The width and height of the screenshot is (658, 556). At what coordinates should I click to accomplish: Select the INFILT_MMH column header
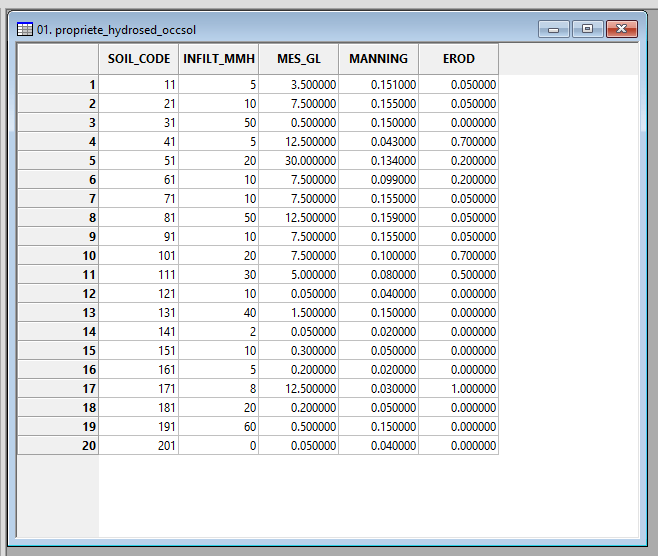click(x=219, y=59)
